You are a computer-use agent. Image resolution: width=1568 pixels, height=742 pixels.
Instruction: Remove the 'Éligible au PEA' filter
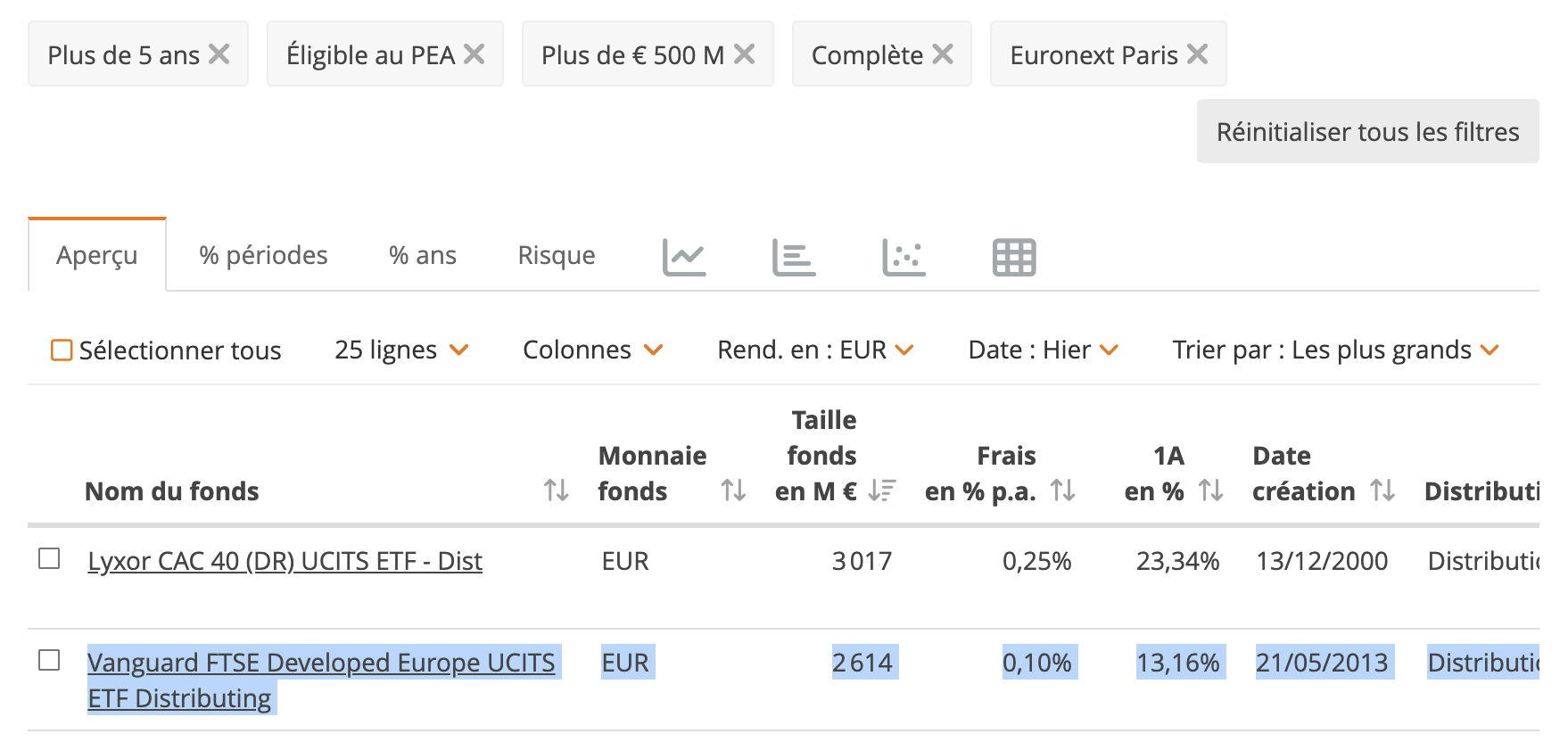point(475,54)
